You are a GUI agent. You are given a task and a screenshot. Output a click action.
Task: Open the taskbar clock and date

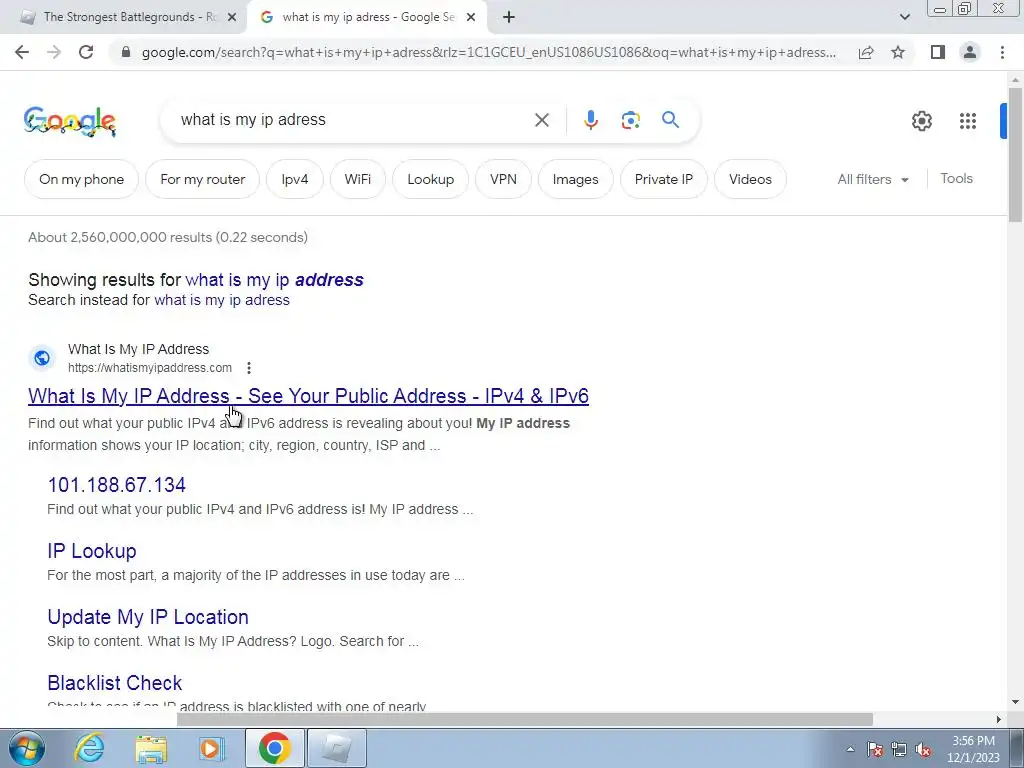973,749
